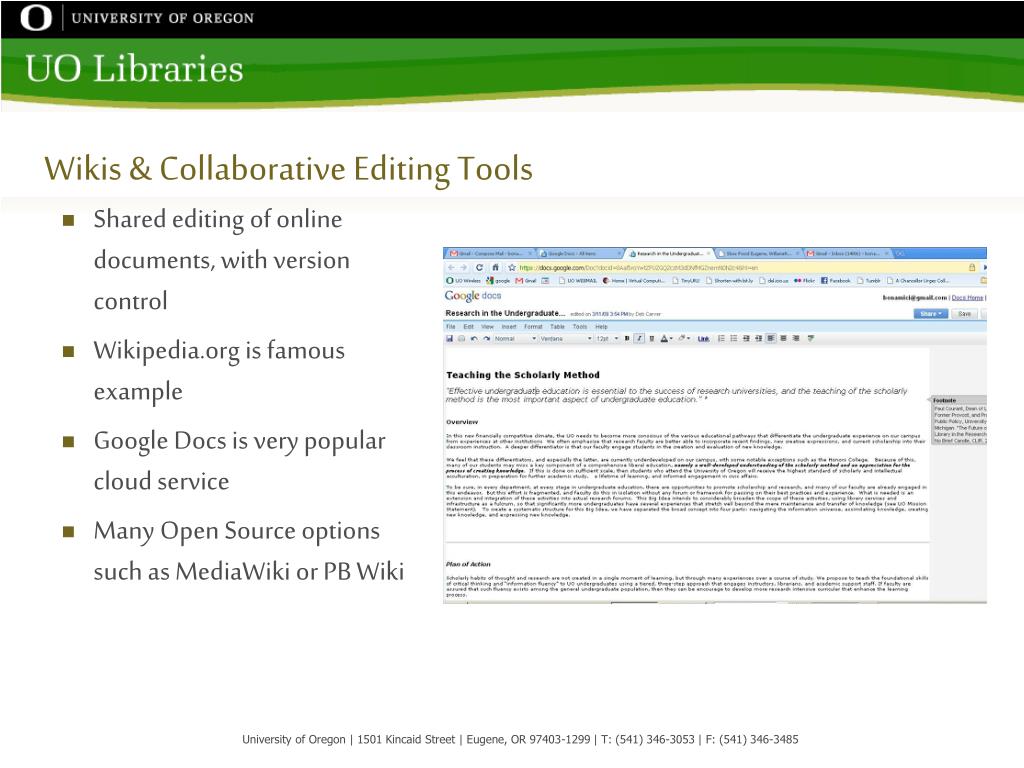Image resolution: width=1024 pixels, height=768 pixels.
Task: Undo the last edit in Docs toolbar
Action: click(474, 338)
